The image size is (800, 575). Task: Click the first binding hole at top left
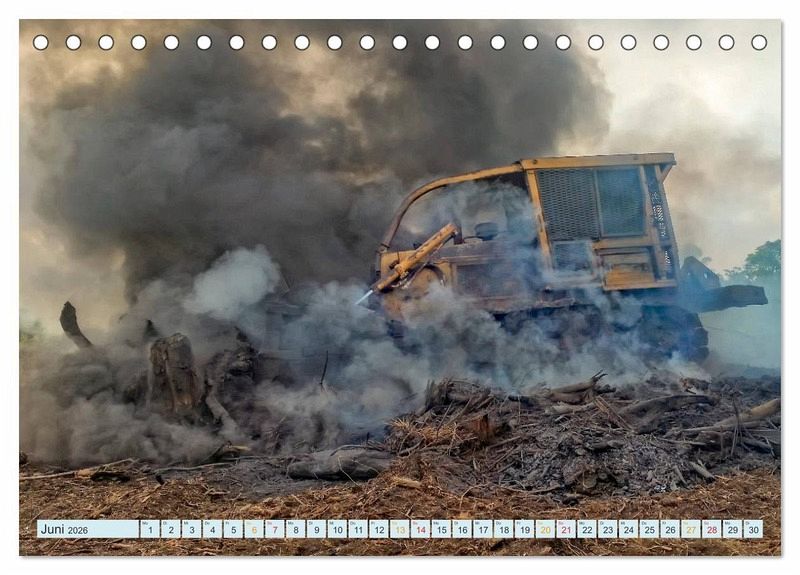(x=41, y=43)
